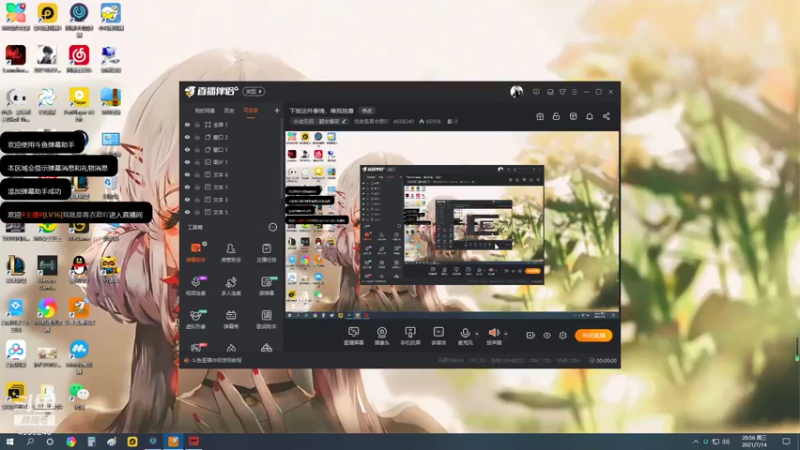The image size is (800, 450).
Task: Switch to the 双击 scene tab
Action: pos(229,111)
